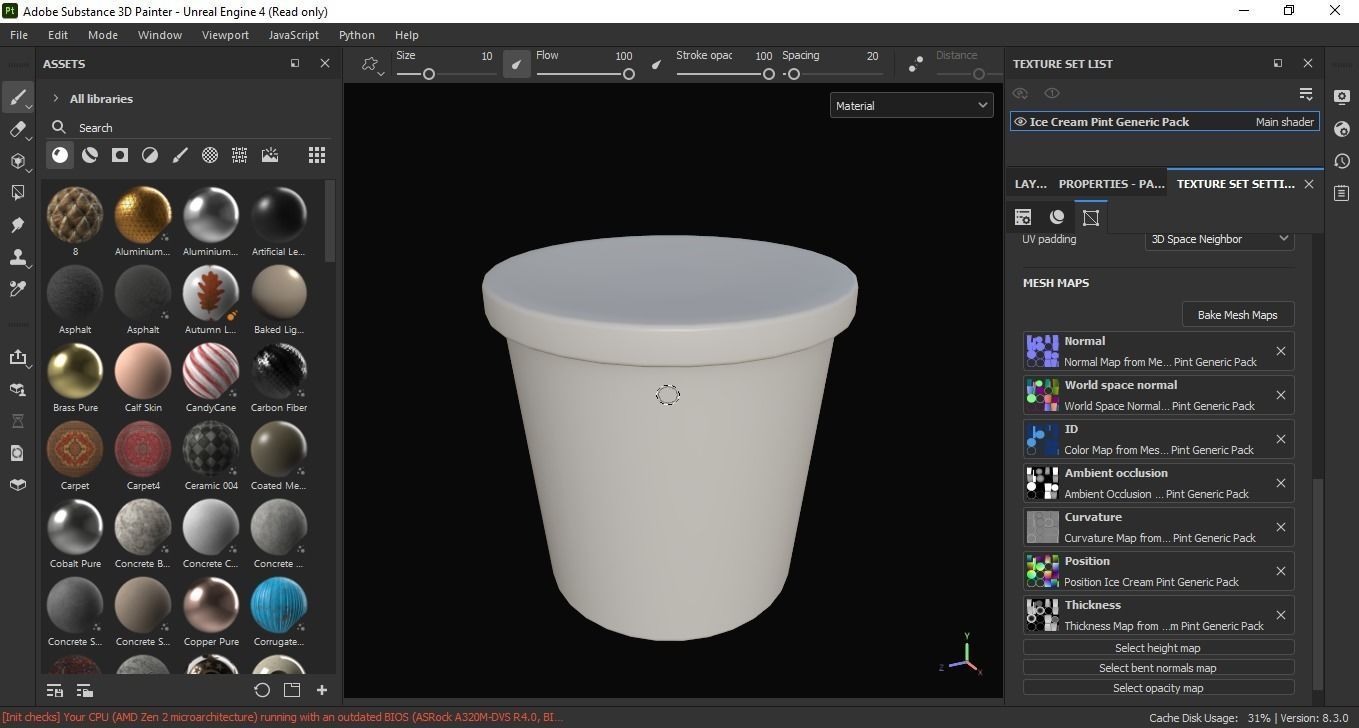Open the UV padding 3D Space Neighbor dropdown
Image resolution: width=1359 pixels, height=728 pixels.
click(x=1219, y=239)
